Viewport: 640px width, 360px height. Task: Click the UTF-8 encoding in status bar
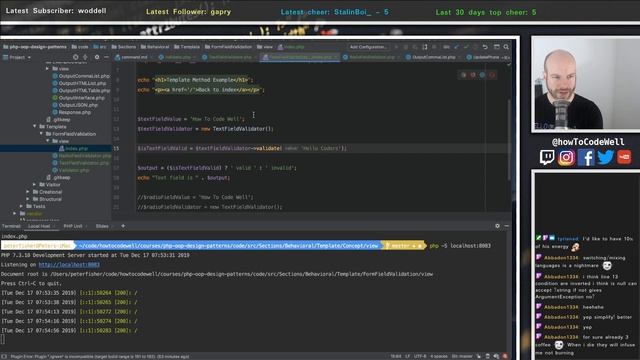pos(420,356)
